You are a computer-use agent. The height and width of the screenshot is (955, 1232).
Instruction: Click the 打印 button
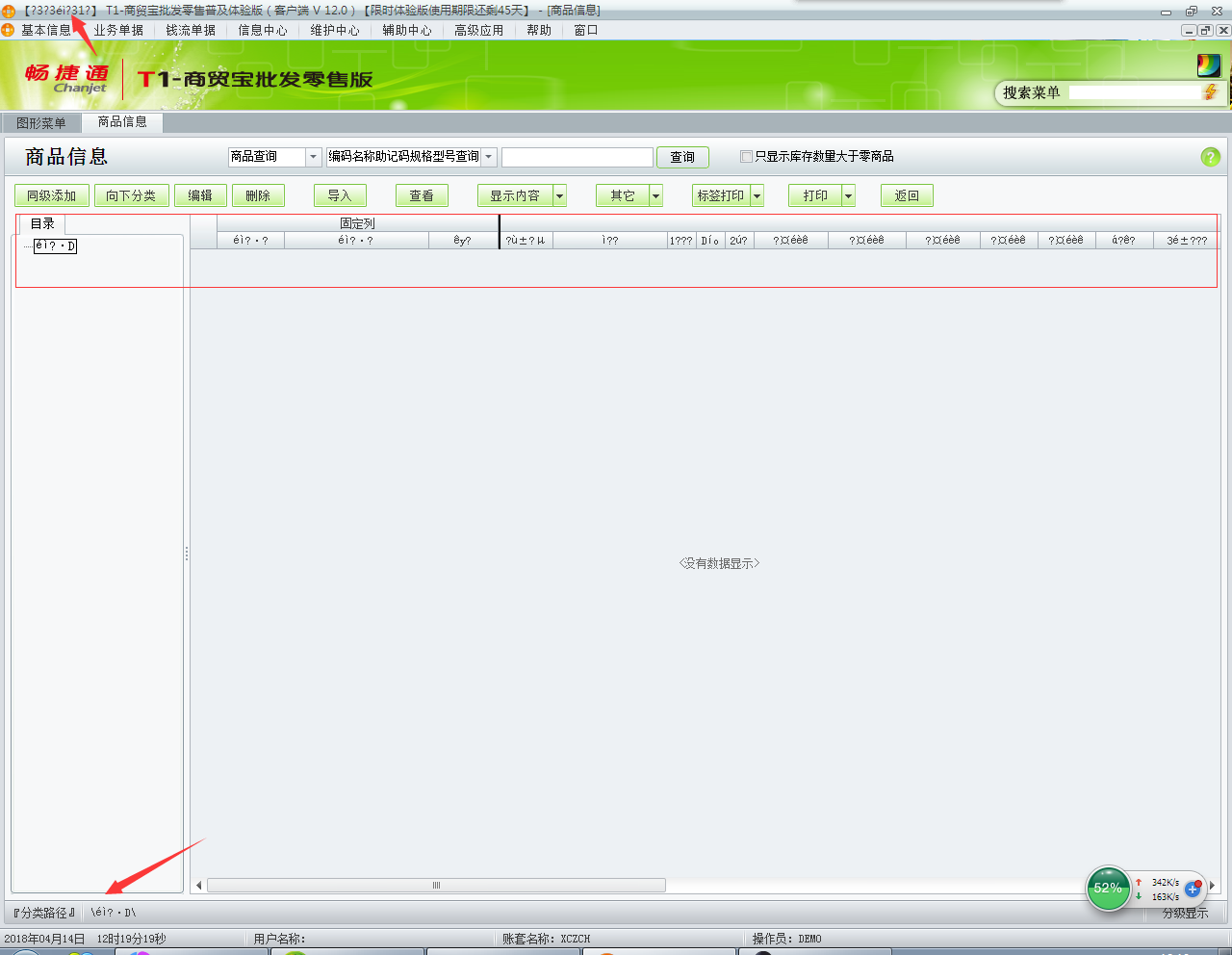tap(815, 195)
